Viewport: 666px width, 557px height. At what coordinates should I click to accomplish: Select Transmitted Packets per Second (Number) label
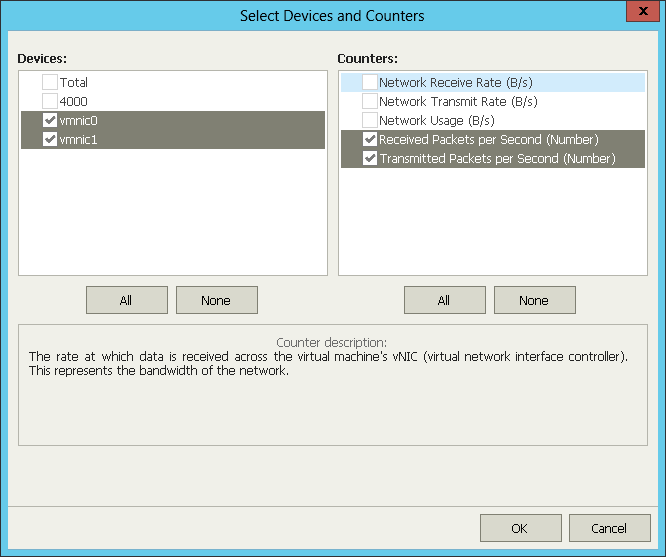[x=497, y=158]
